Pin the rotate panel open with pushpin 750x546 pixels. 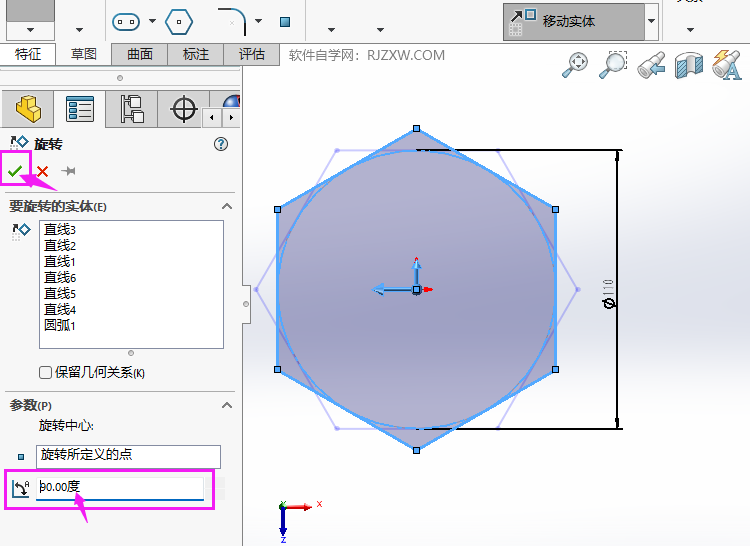click(69, 171)
